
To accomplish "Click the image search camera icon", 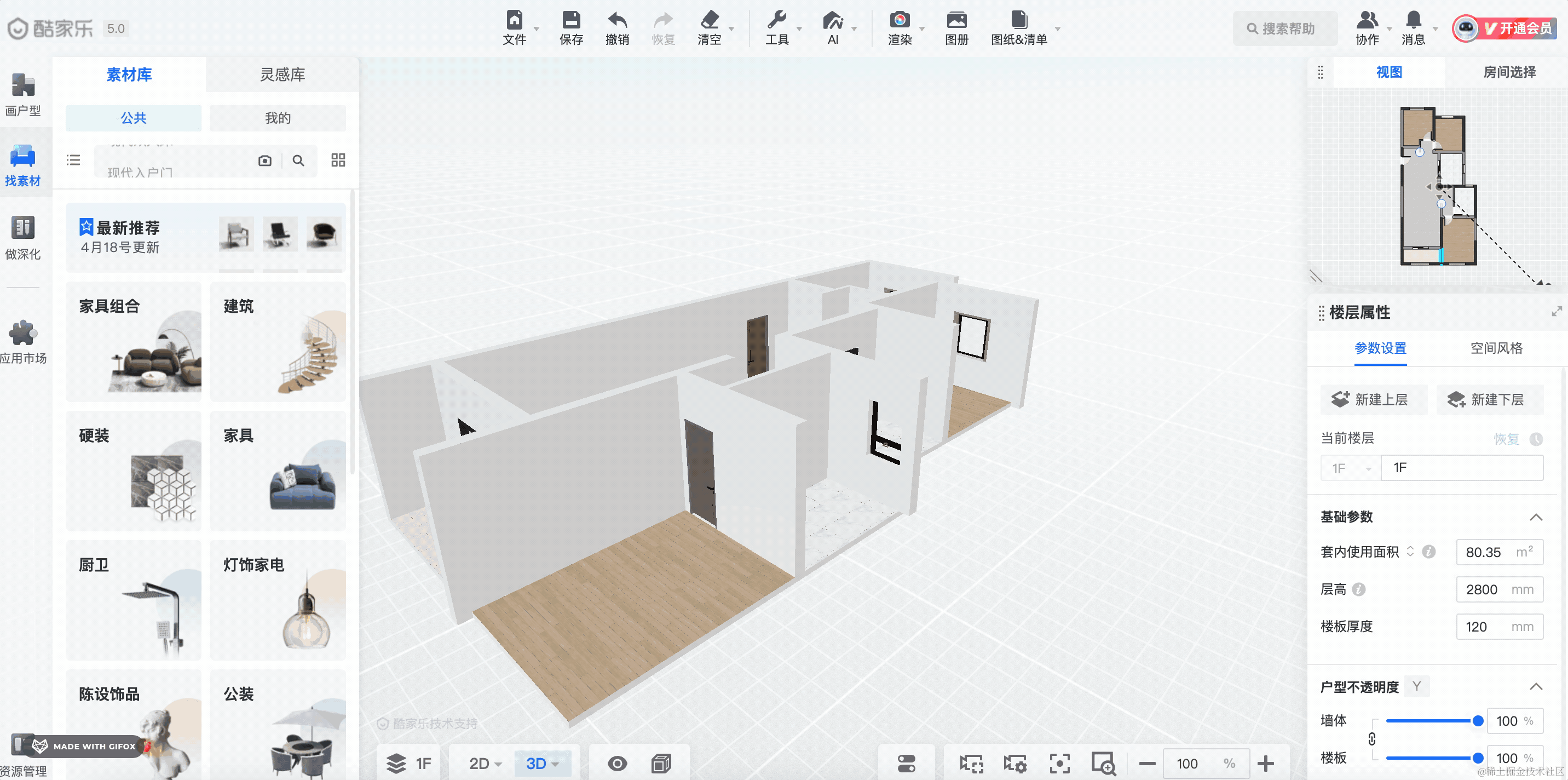I will coord(265,160).
